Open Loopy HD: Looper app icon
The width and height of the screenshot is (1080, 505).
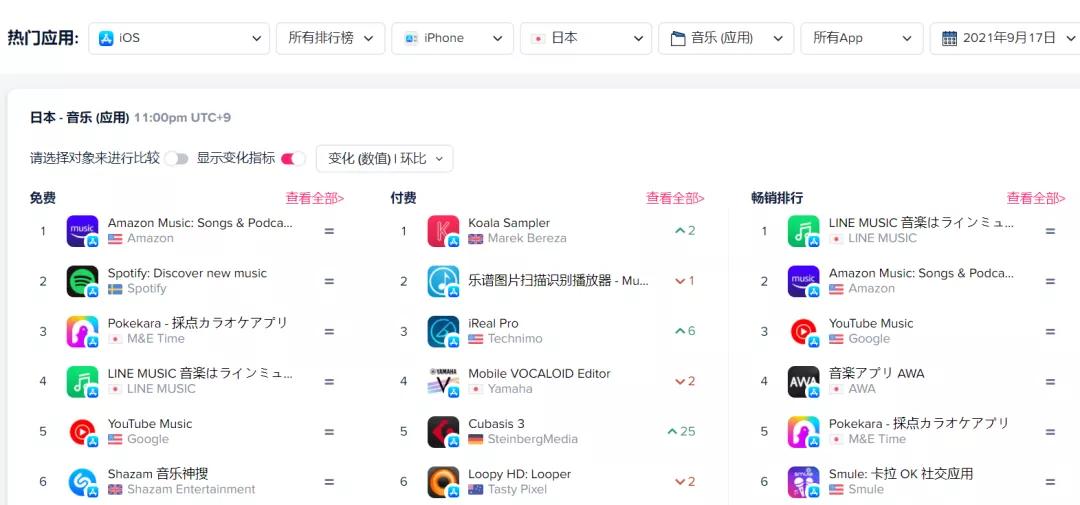pyautogui.click(x=443, y=482)
